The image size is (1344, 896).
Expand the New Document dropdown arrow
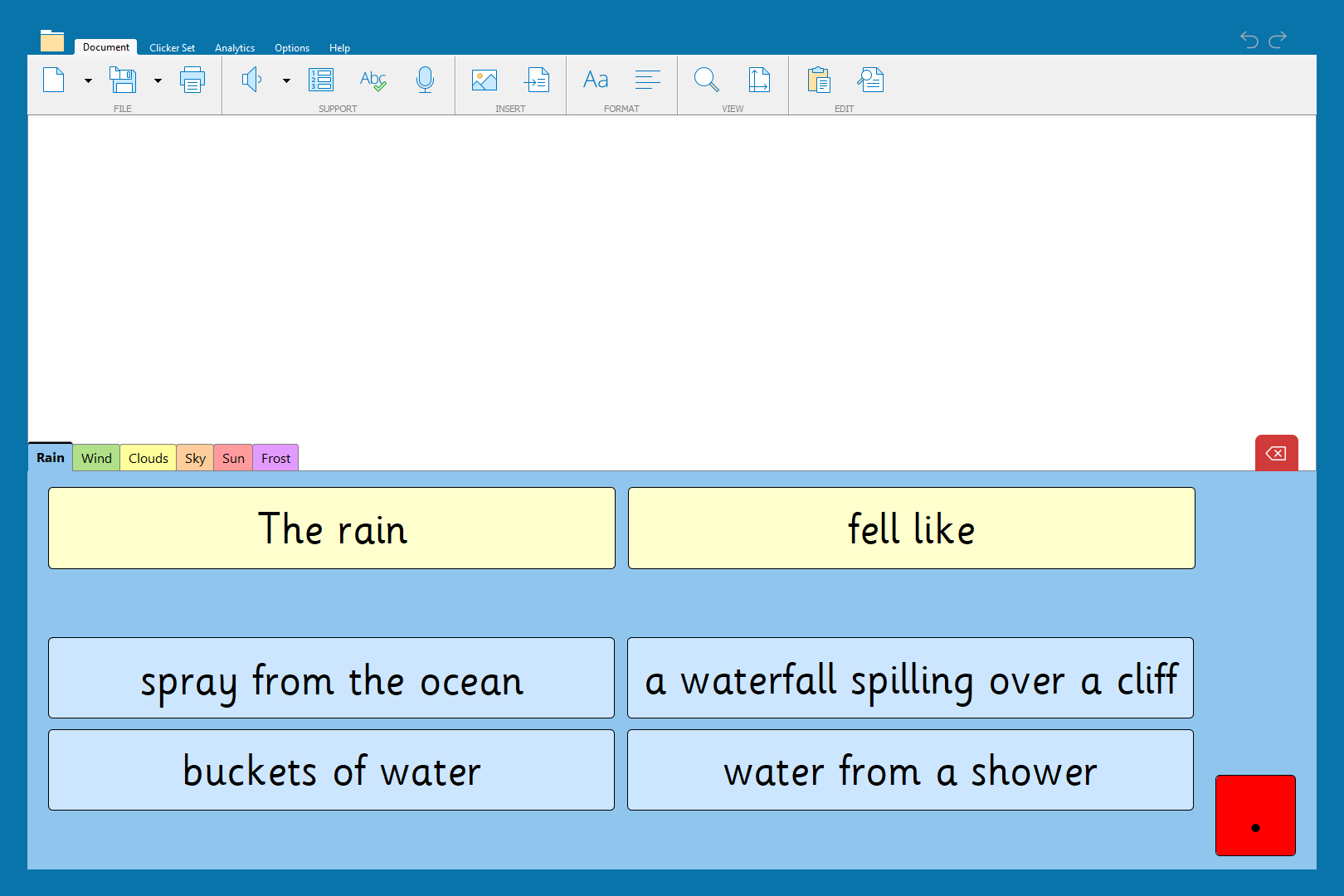point(88,81)
